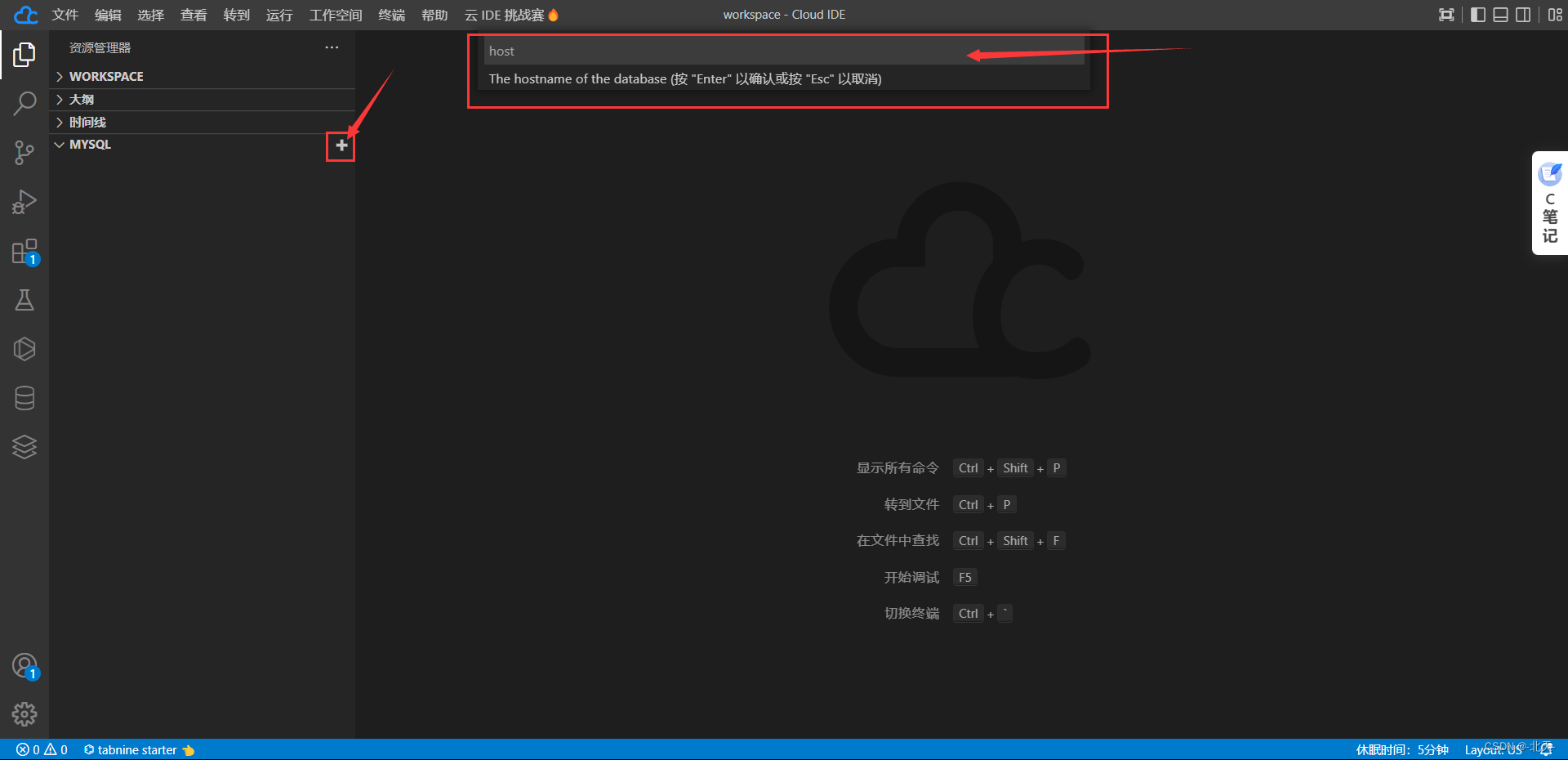1568x760 pixels.
Task: Click the 切换终端 shortcut hint
Action: tap(911, 614)
